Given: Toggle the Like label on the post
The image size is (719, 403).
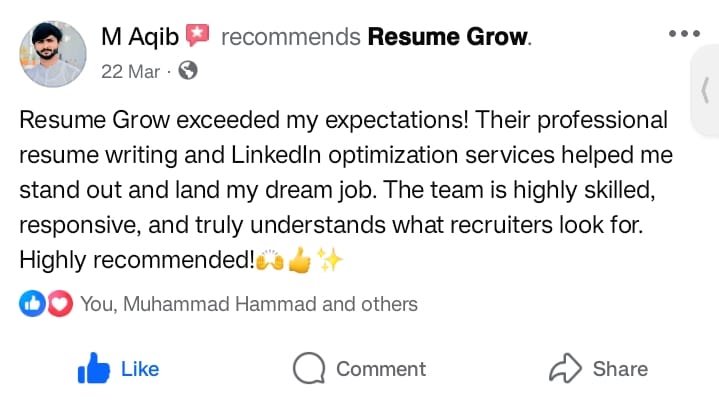Looking at the screenshot, I should (140, 369).
